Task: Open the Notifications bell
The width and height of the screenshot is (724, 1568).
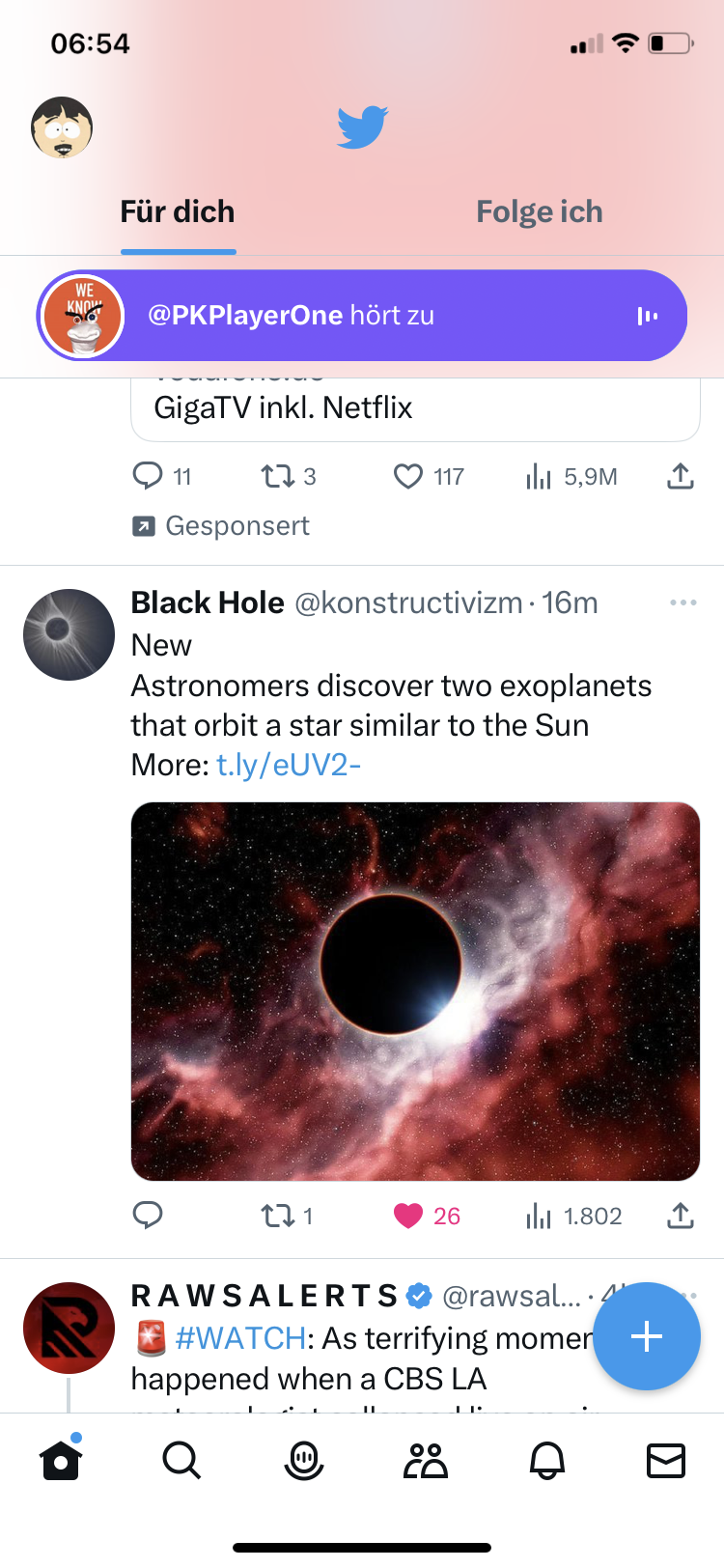Action: click(x=547, y=1461)
